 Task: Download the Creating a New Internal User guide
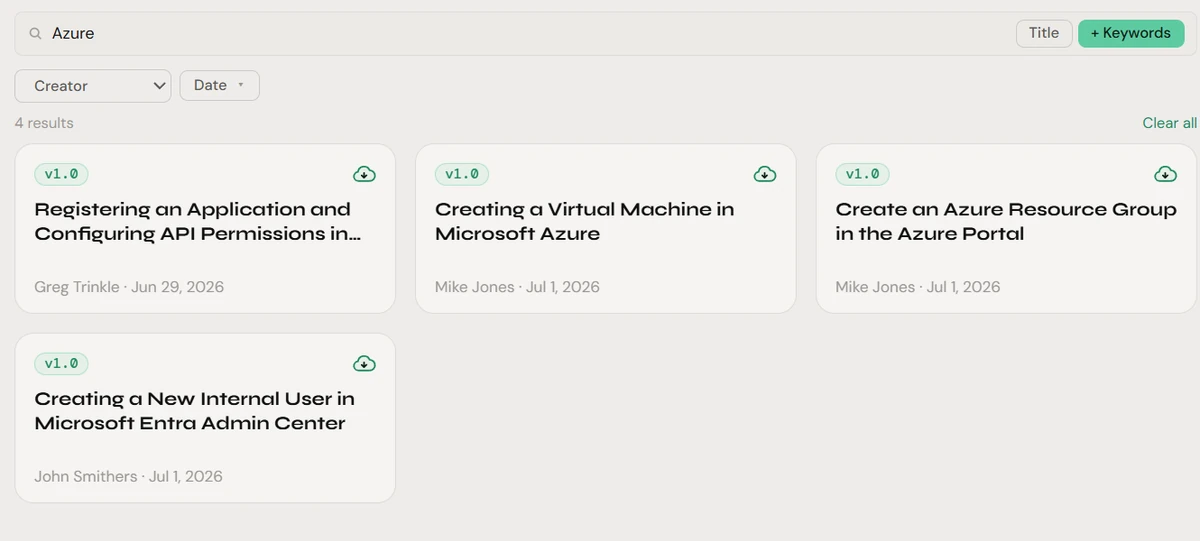coord(365,363)
